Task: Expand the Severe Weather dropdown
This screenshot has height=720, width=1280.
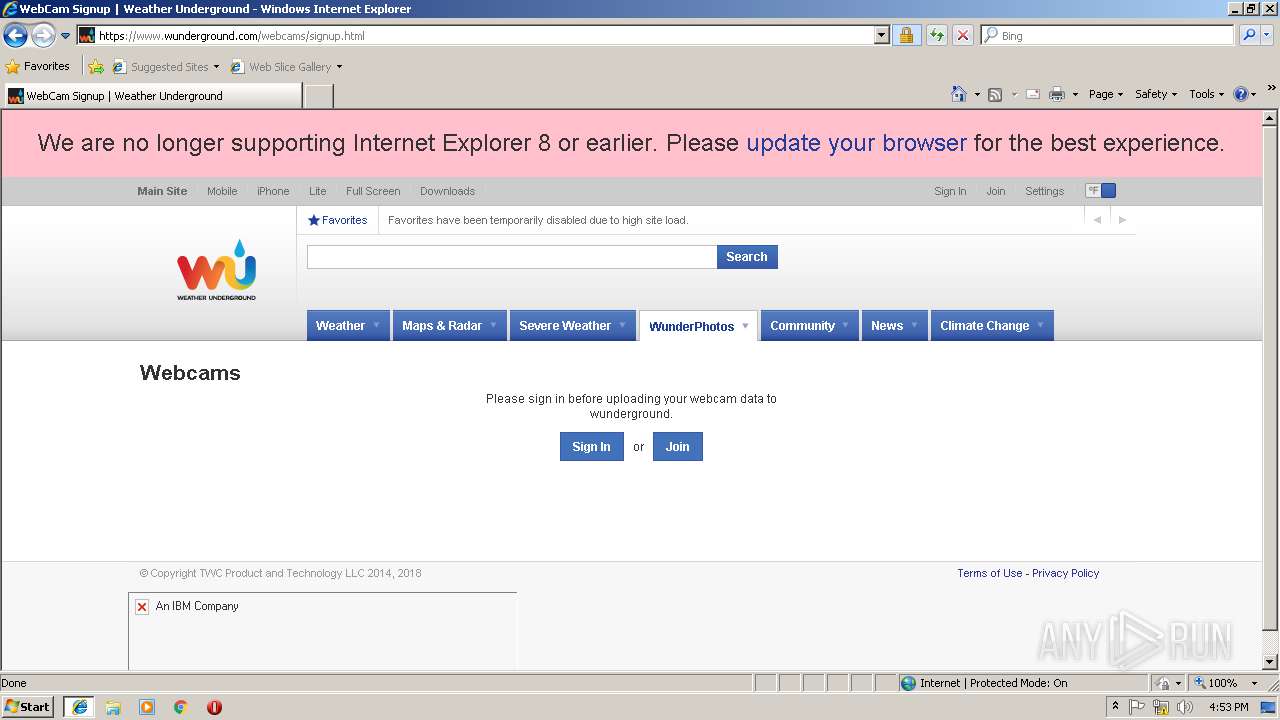Action: pos(622,325)
